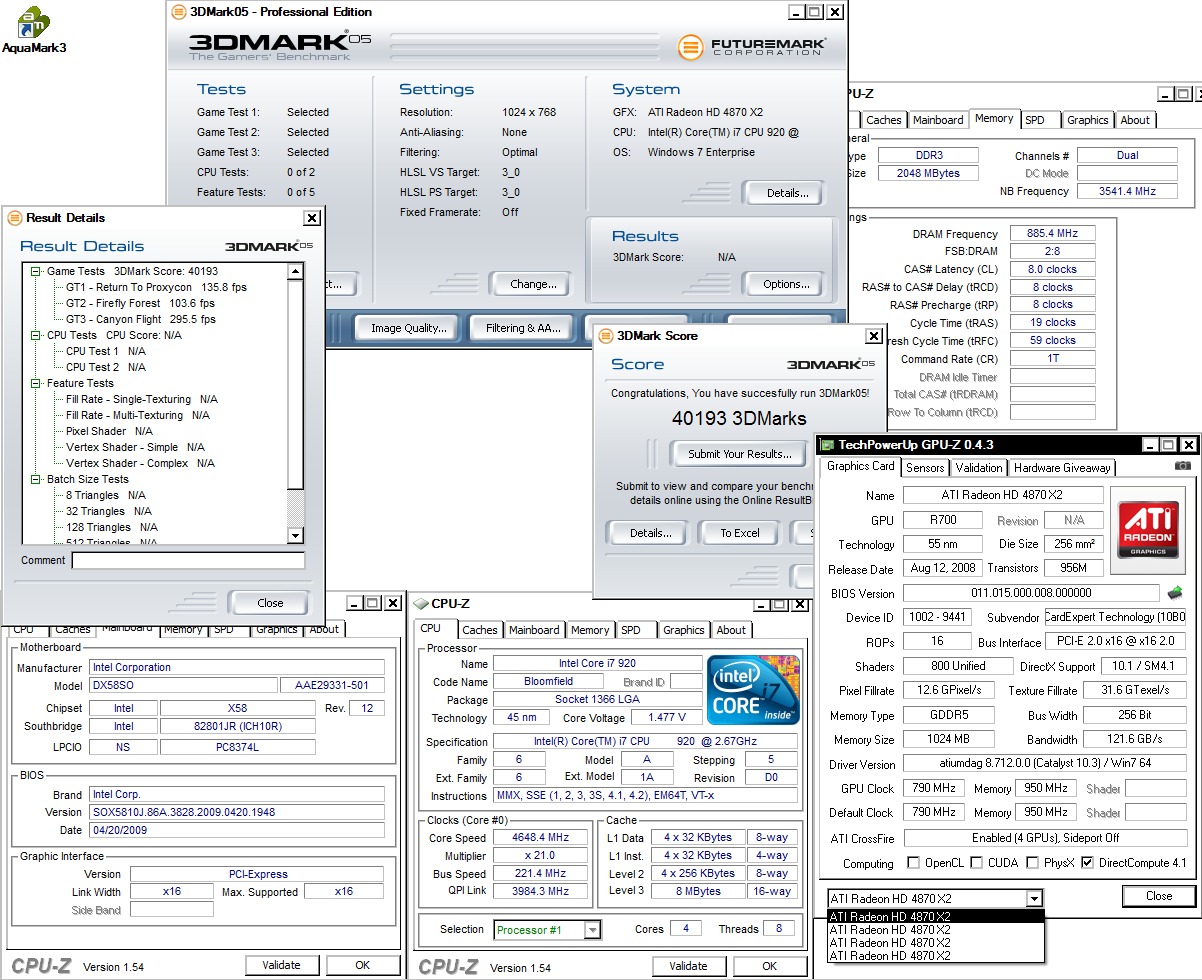
Task: Click the Options button under Results
Action: (786, 284)
